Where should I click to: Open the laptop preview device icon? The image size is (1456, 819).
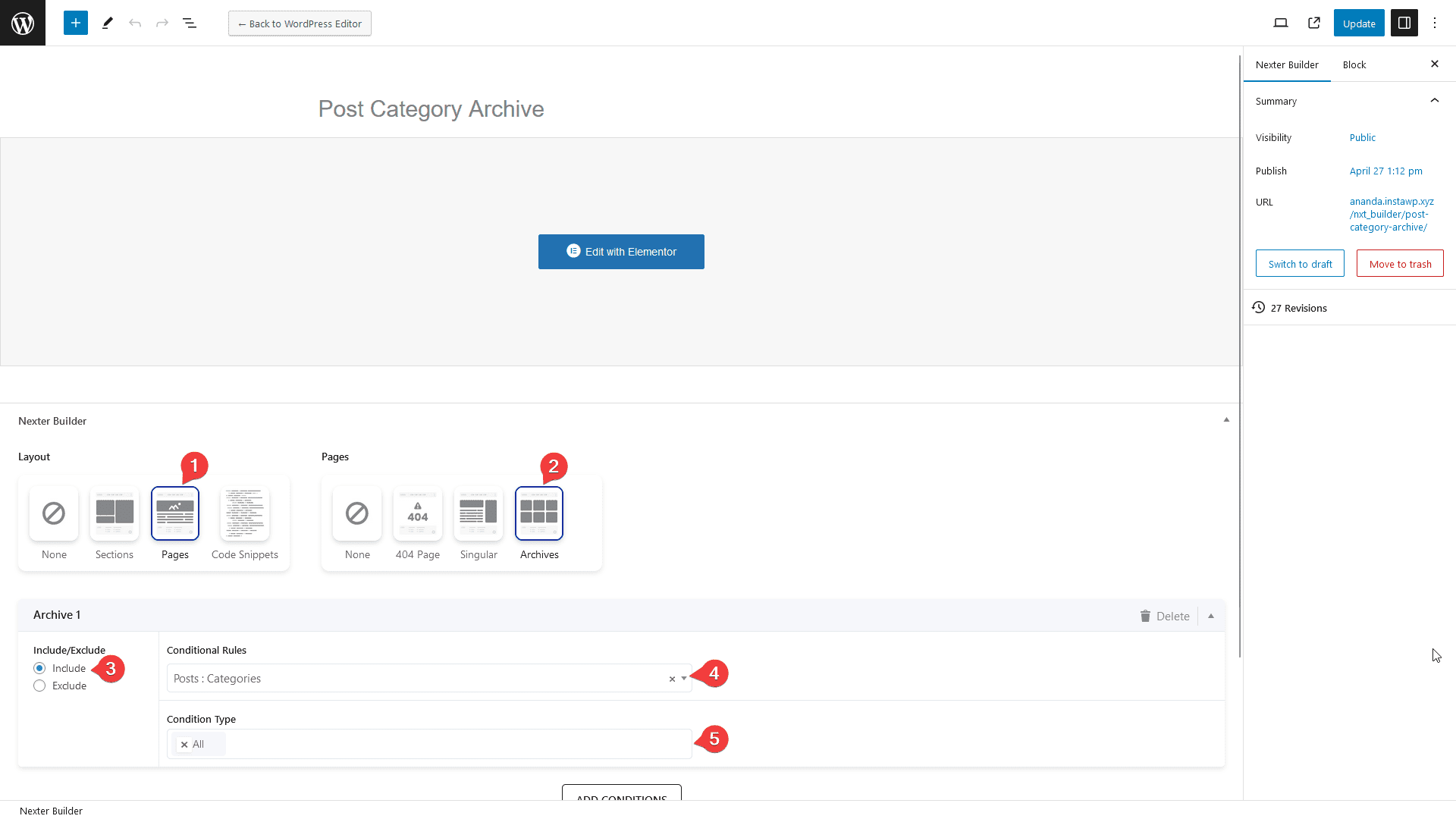(1281, 23)
